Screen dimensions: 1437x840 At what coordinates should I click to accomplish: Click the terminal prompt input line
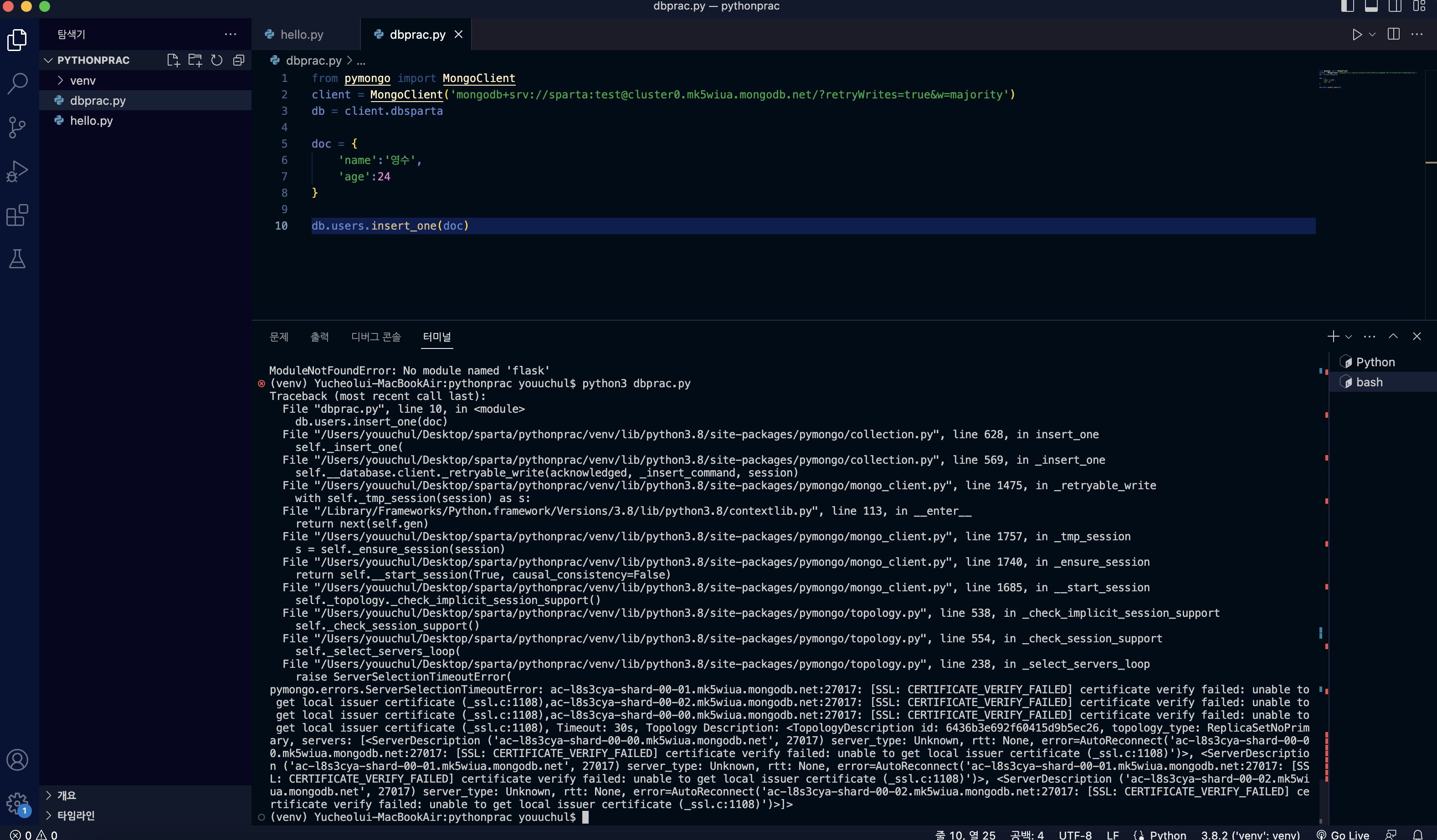[428, 817]
